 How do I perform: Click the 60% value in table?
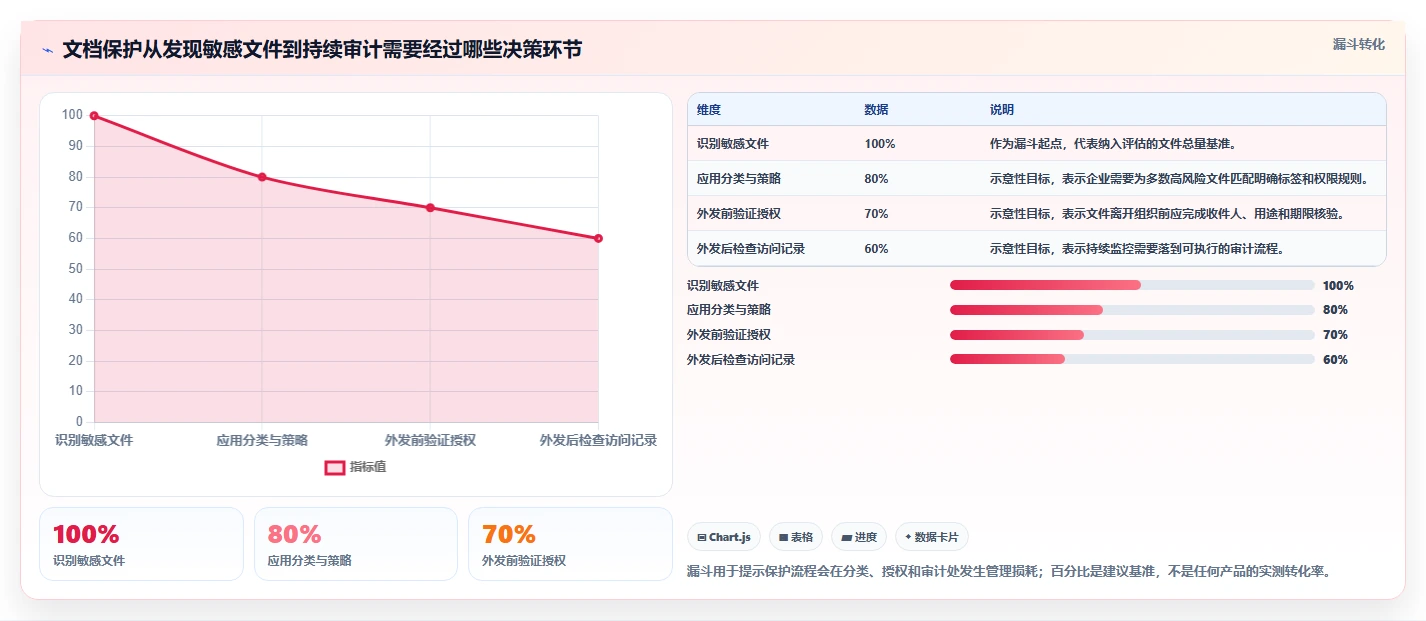click(x=876, y=249)
